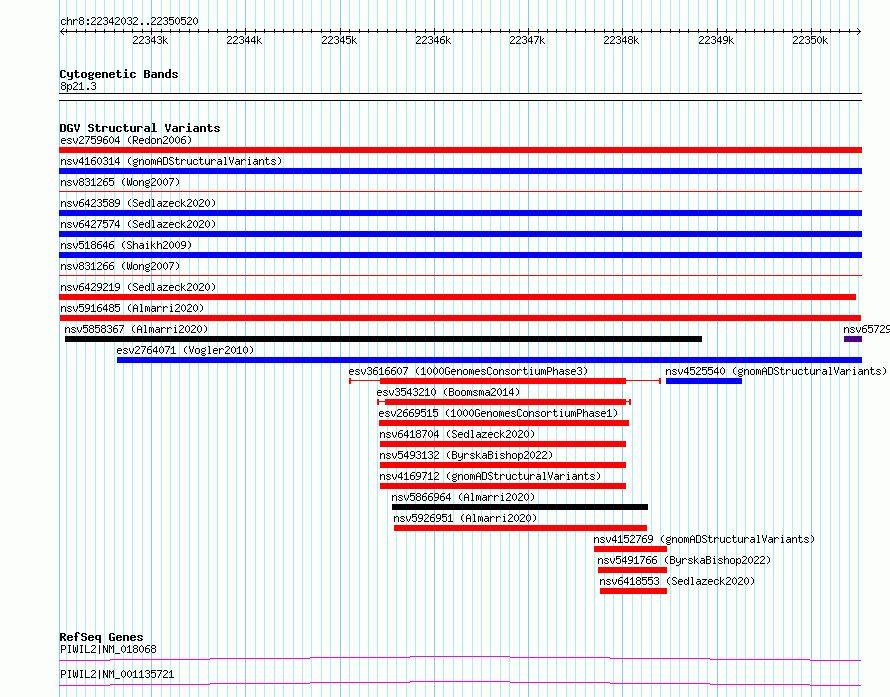Open nsv5916485 (Almarri2020) variant
890x697 pixels.
tap(132, 308)
